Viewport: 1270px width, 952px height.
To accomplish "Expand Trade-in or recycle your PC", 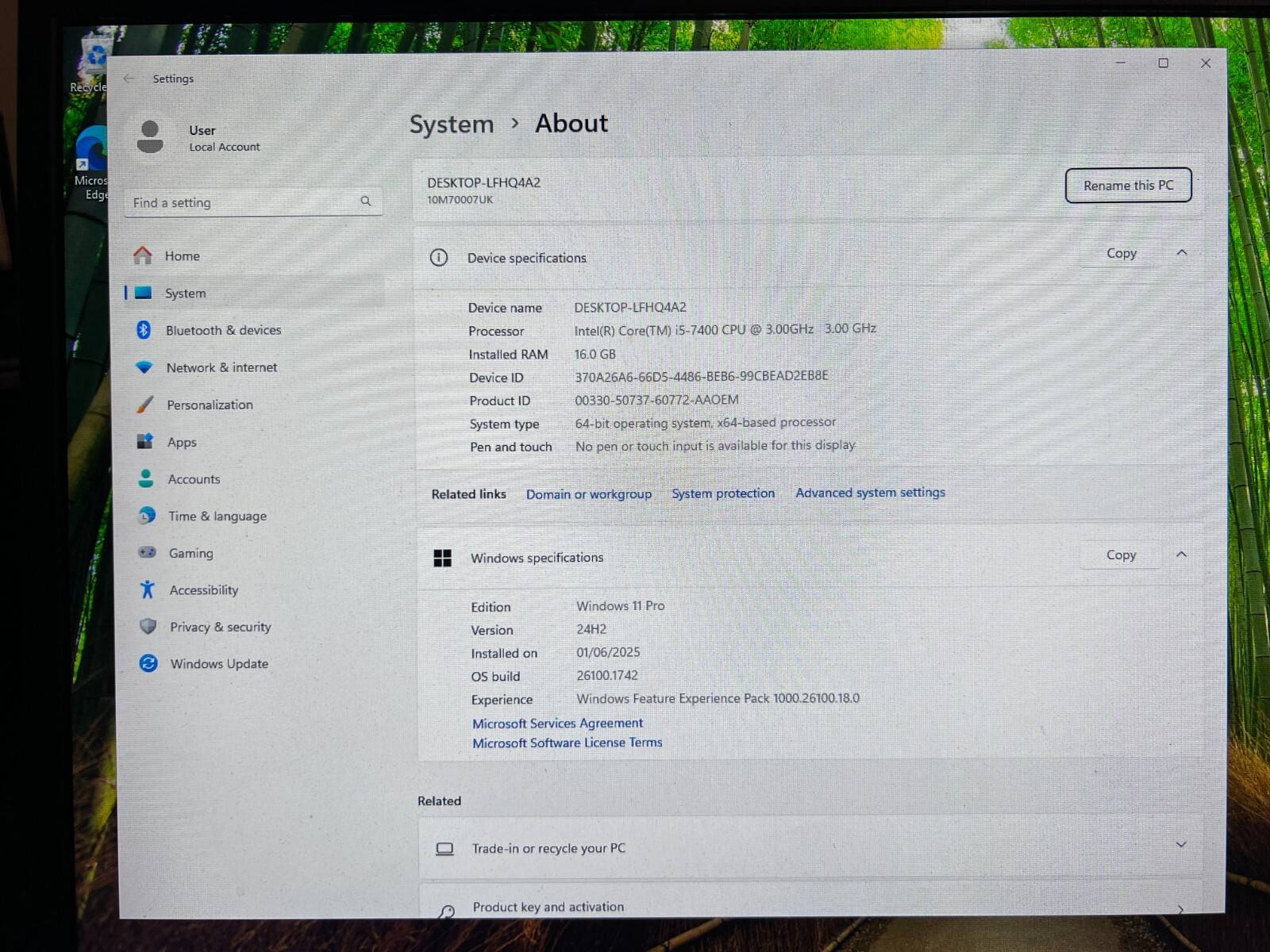I will click(x=1180, y=845).
